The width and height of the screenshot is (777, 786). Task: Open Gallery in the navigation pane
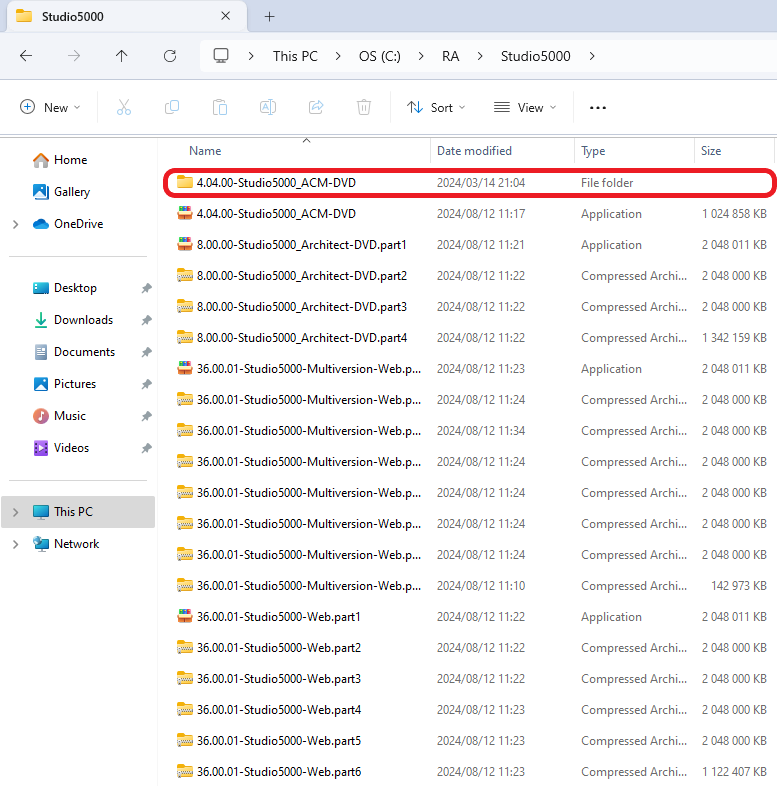61,192
